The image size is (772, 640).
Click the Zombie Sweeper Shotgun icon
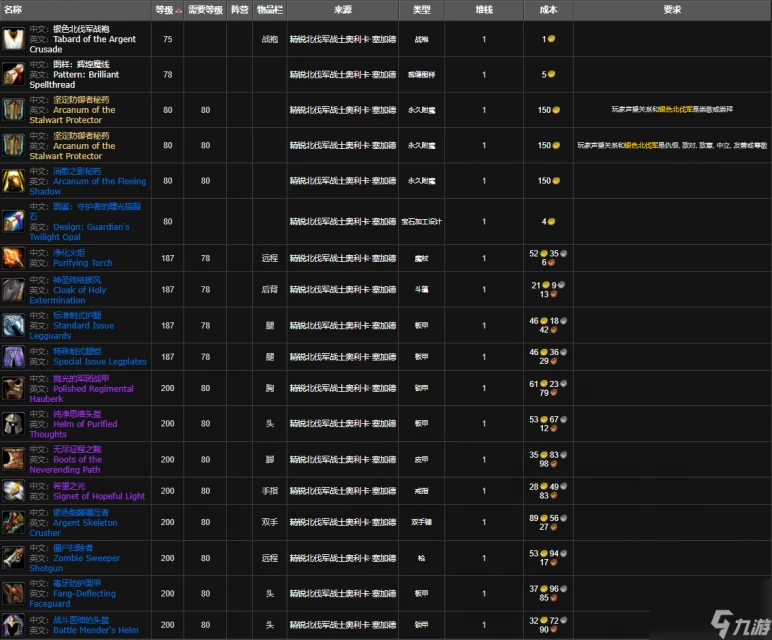14,558
